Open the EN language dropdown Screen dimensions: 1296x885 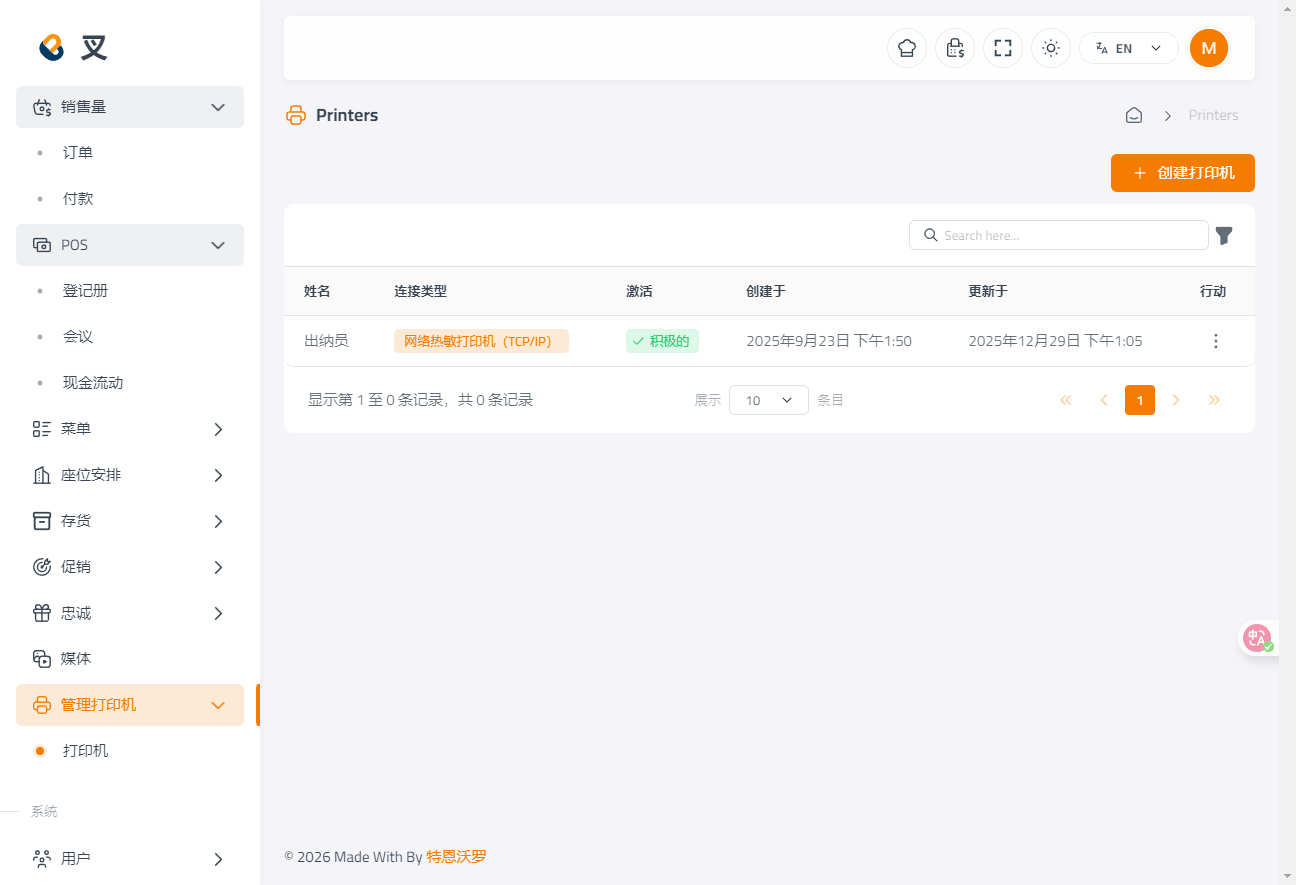(x=1128, y=48)
